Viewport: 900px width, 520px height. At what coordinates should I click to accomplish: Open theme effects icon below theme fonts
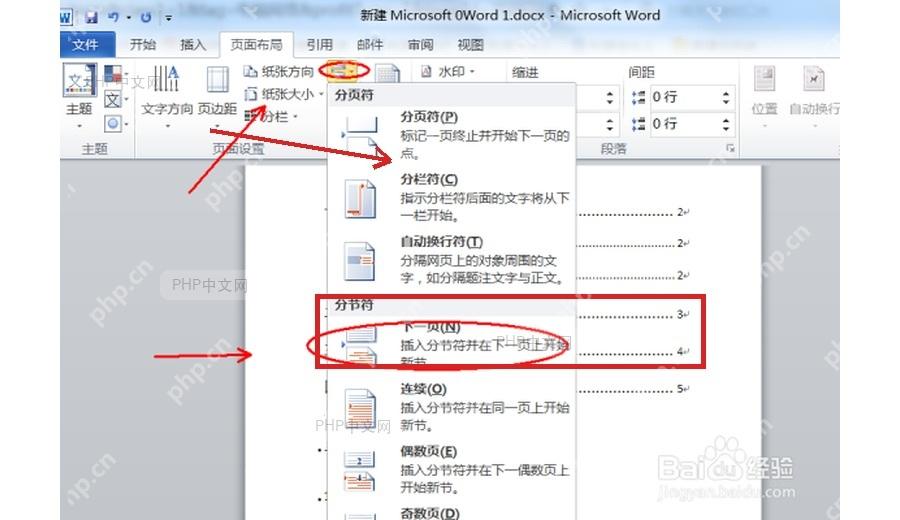click(x=113, y=123)
